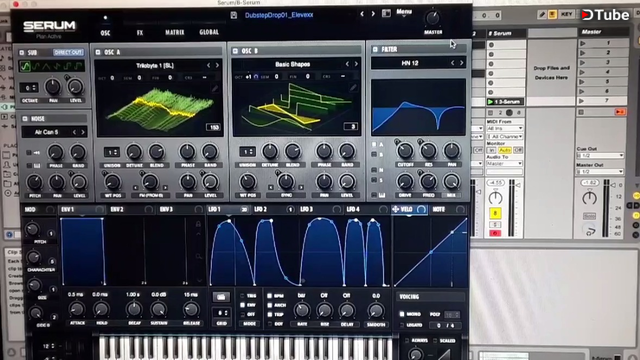Toggle LFO TRIP checkbox
640x360 pixels.
point(269,315)
